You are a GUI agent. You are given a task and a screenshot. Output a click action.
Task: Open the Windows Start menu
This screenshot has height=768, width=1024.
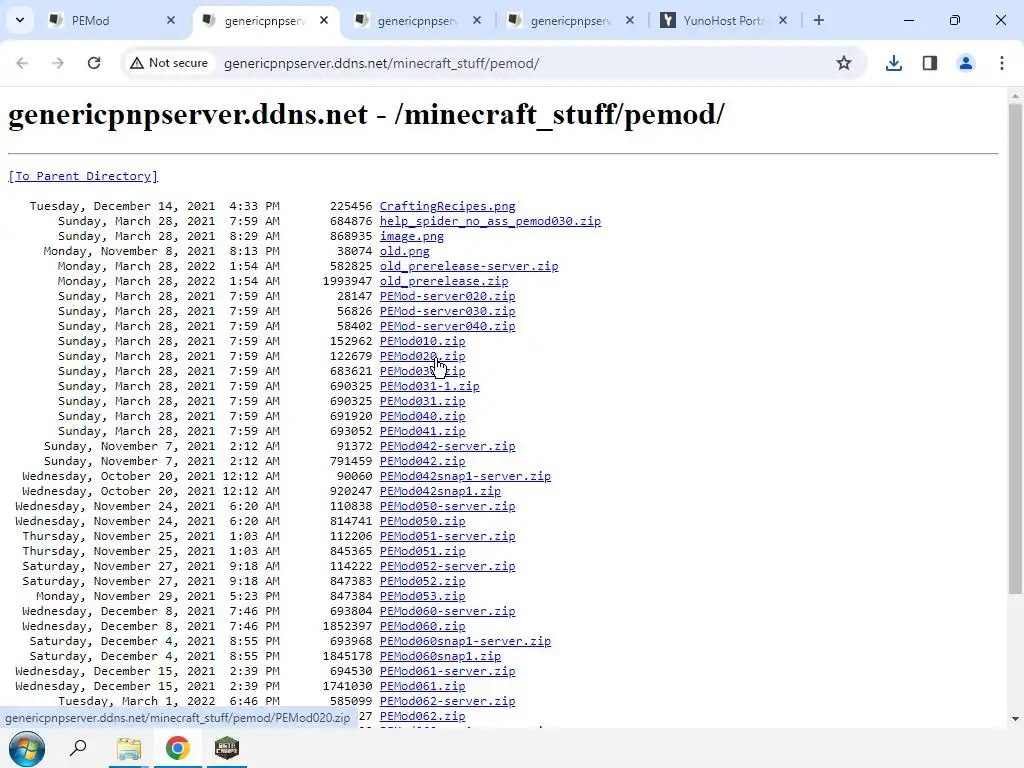point(27,748)
